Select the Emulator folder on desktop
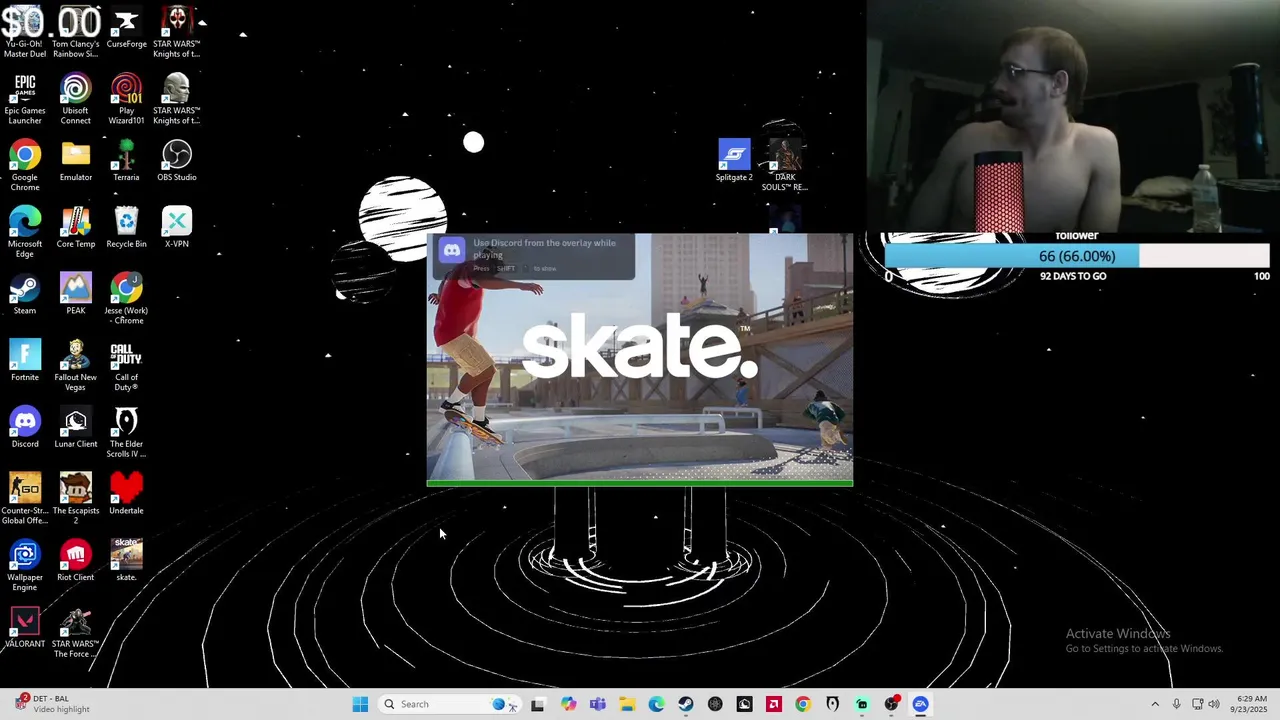 76,161
